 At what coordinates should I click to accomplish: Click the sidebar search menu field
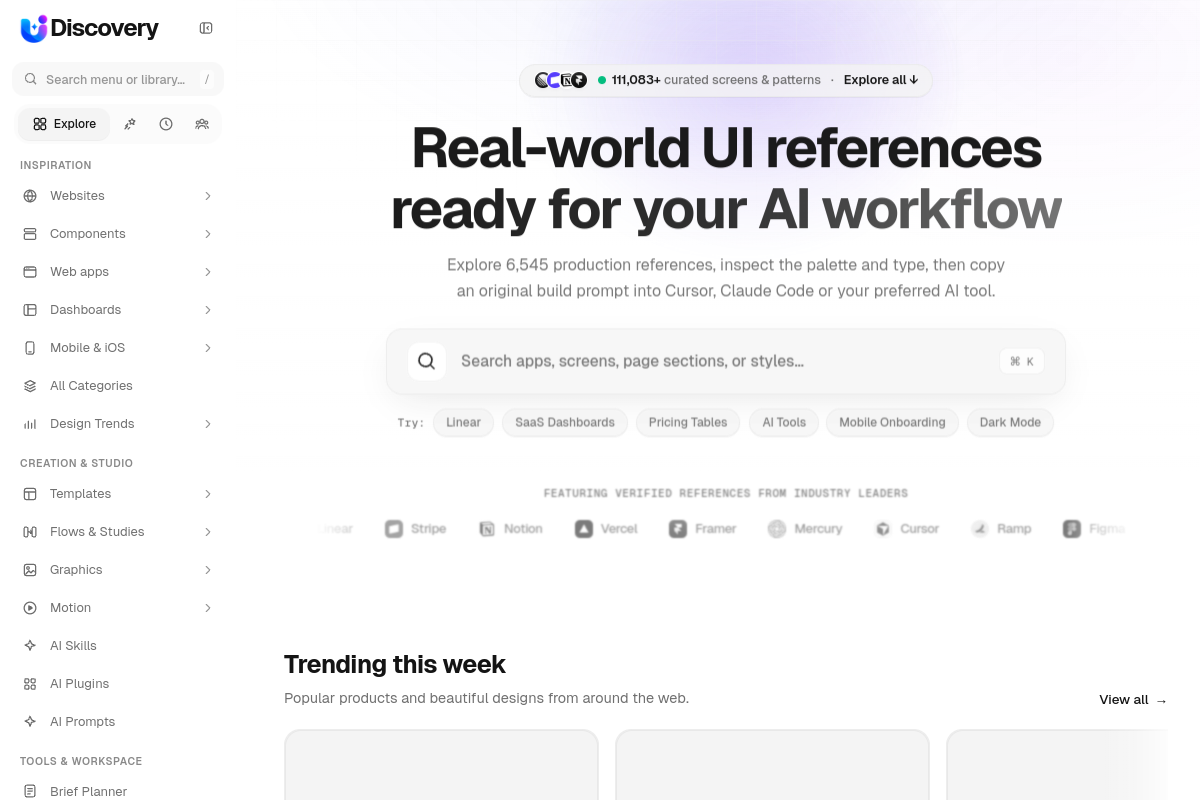point(118,79)
